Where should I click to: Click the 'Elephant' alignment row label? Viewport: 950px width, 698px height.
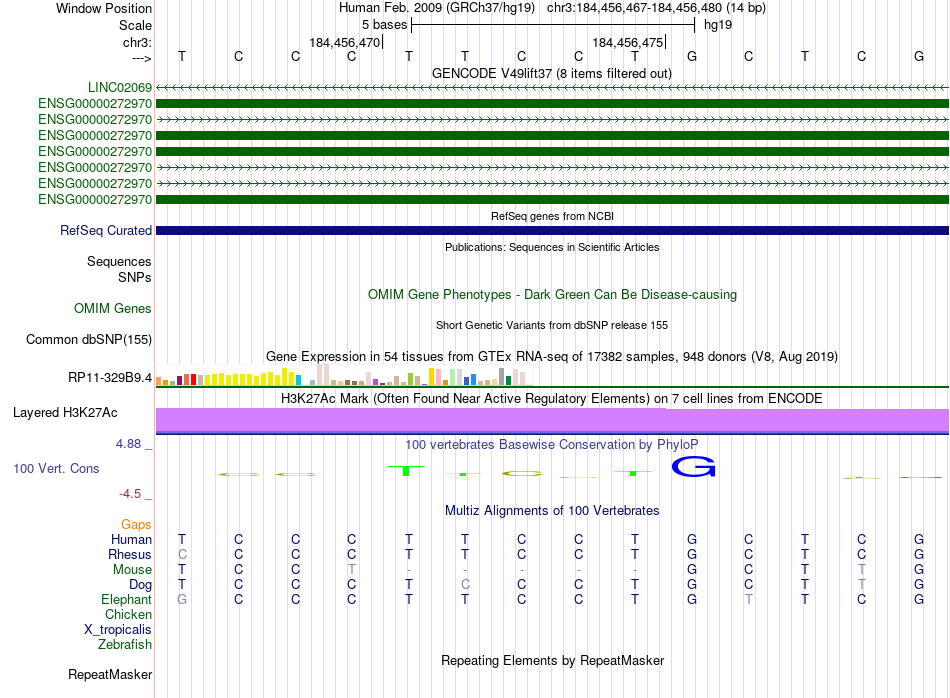[127, 599]
